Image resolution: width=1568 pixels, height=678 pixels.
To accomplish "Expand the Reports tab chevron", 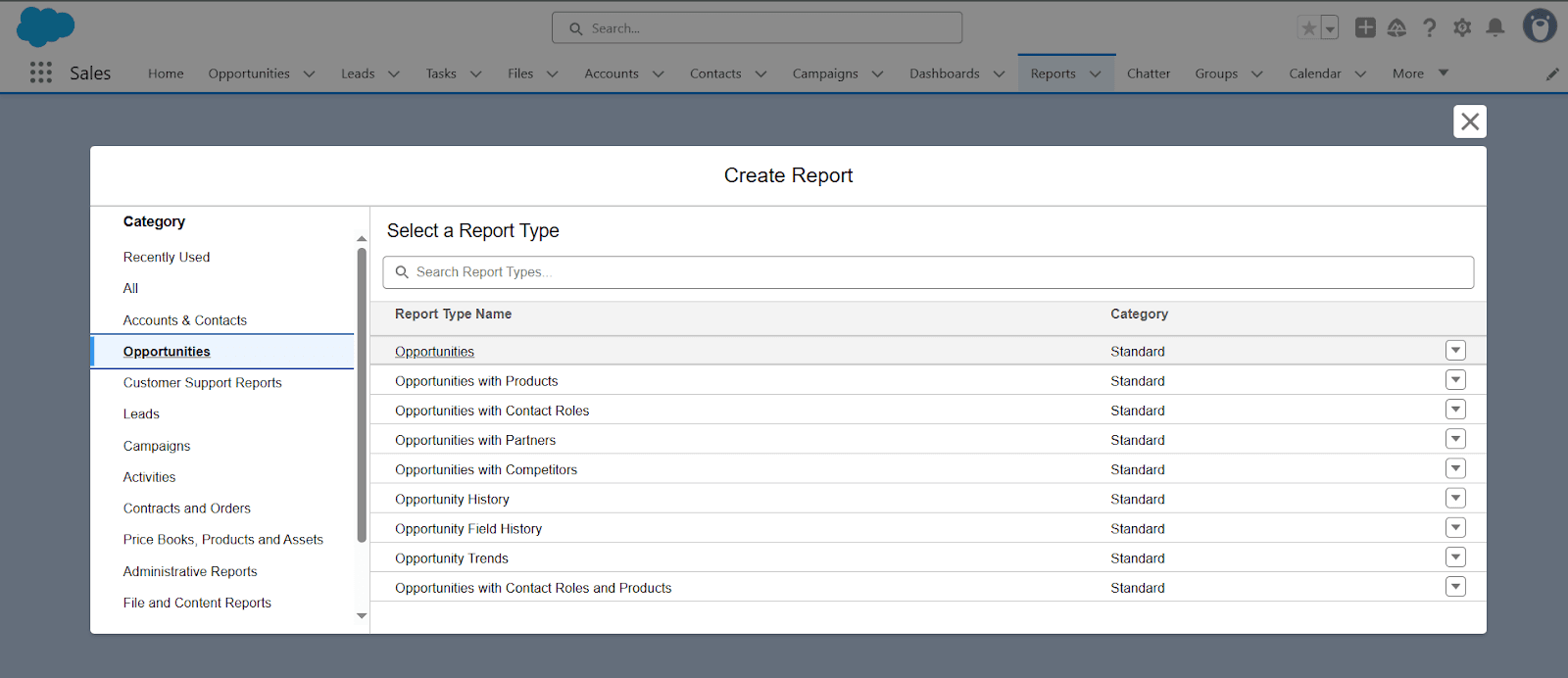I will [x=1095, y=73].
